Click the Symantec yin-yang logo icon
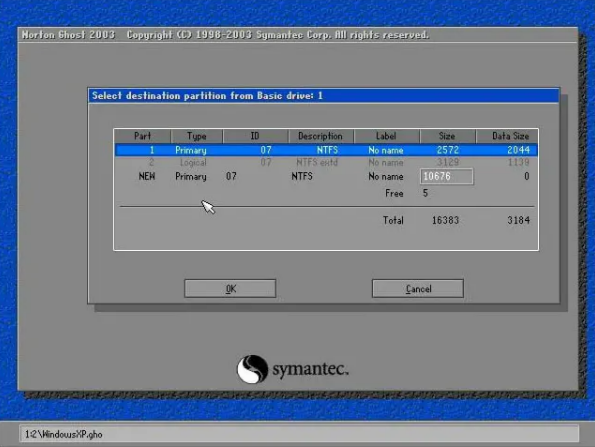 (252, 369)
